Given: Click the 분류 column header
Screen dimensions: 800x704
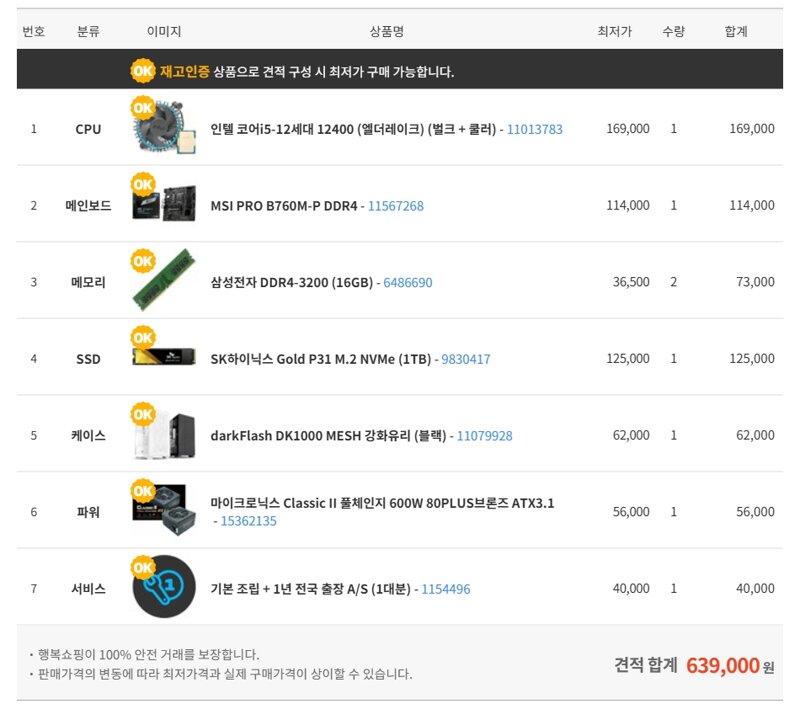Looking at the screenshot, I should [x=88, y=32].
